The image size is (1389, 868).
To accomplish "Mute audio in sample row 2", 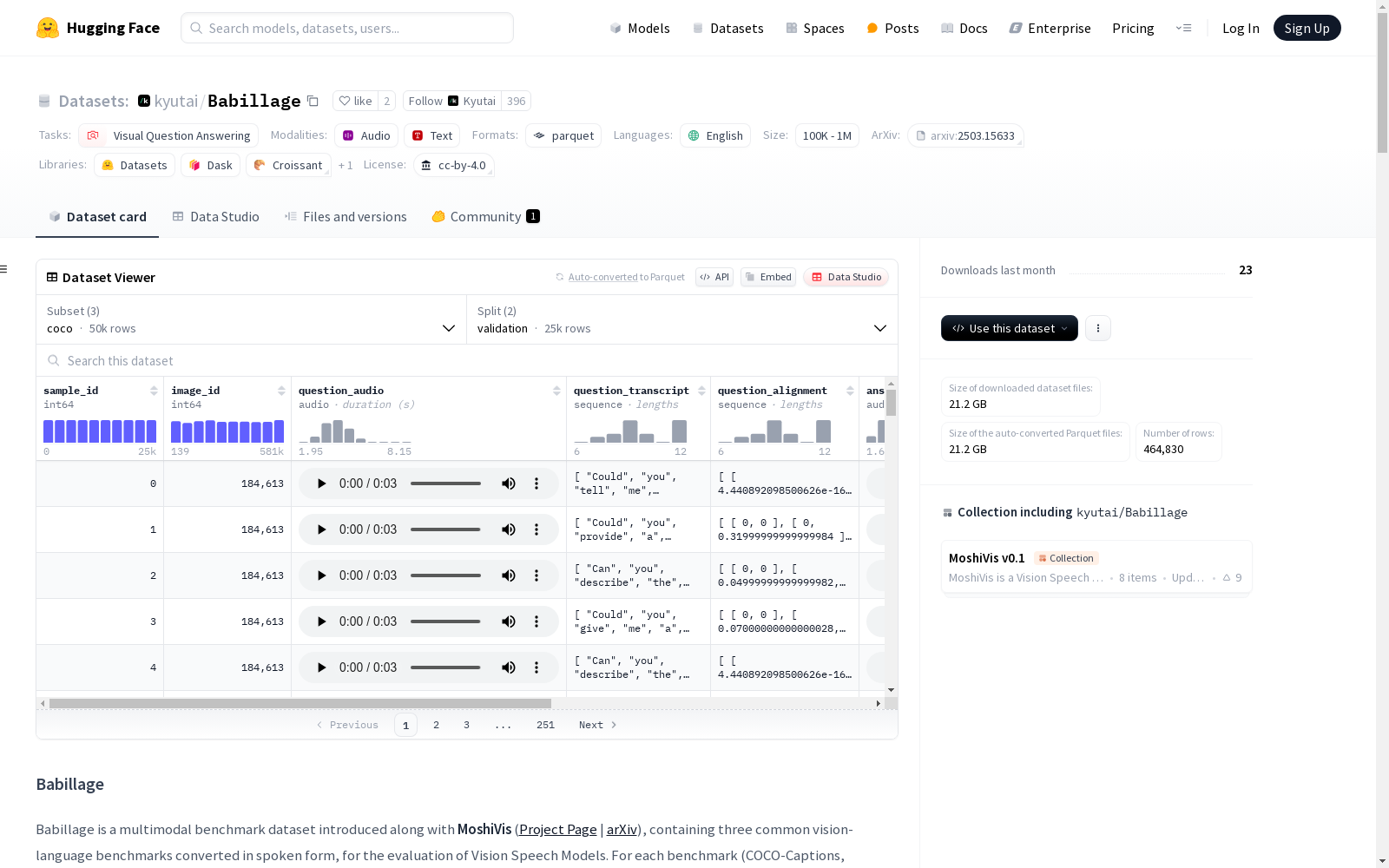I will coord(509,575).
